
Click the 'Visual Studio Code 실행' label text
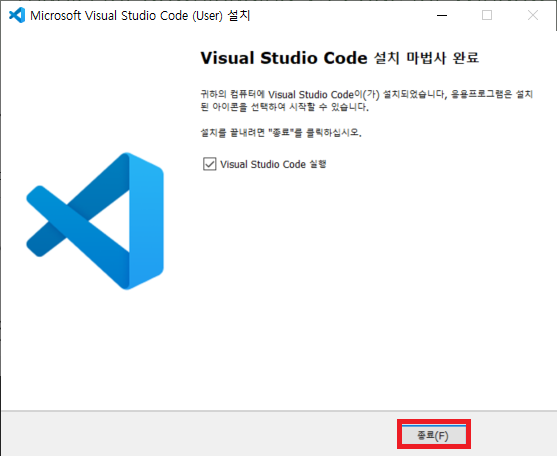pyautogui.click(x=273, y=164)
